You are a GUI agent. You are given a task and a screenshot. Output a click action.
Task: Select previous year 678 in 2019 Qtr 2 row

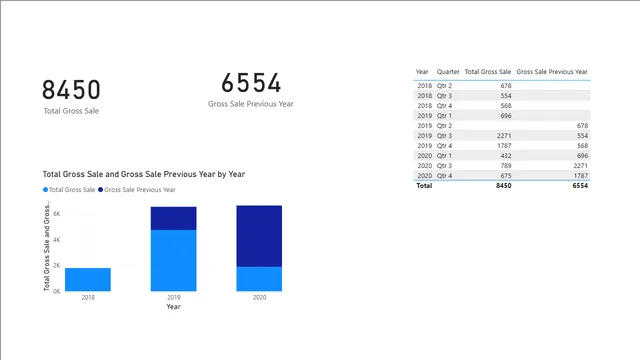coord(582,126)
